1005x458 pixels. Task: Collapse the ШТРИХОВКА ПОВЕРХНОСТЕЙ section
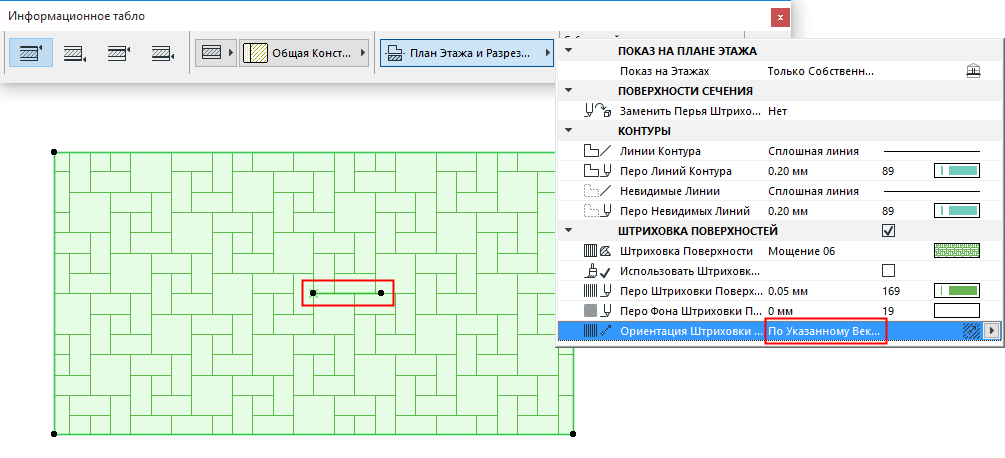pyautogui.click(x=569, y=231)
